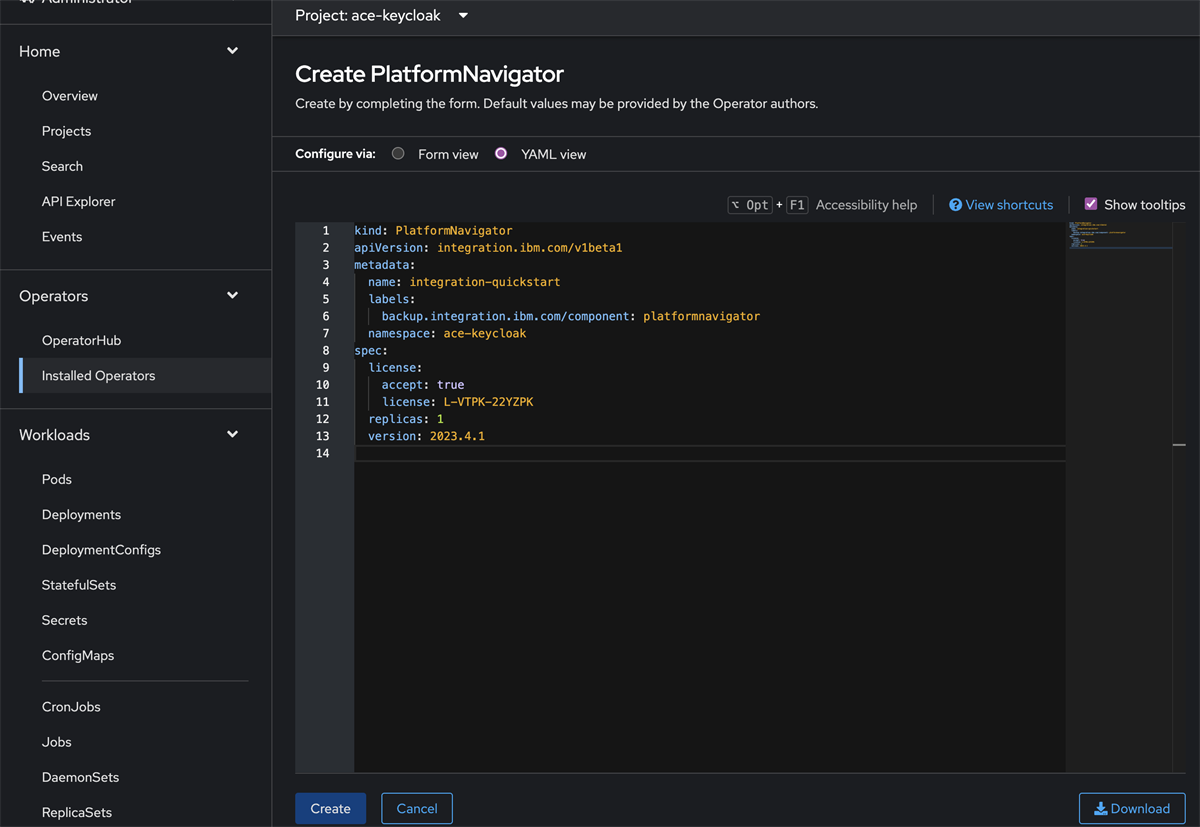The height and width of the screenshot is (827, 1200).
Task: Click the editor minimap preview
Action: pyautogui.click(x=1119, y=235)
